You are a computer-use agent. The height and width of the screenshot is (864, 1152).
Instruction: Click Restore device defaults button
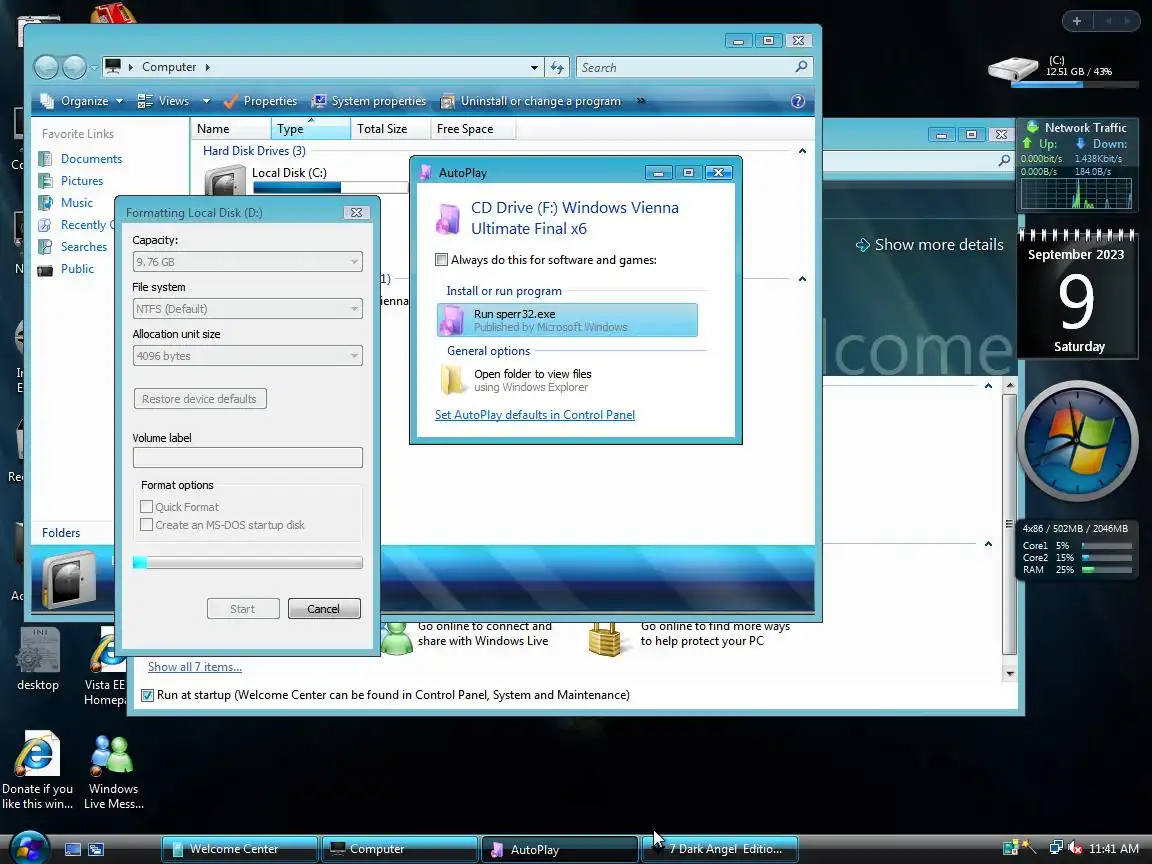click(x=200, y=398)
